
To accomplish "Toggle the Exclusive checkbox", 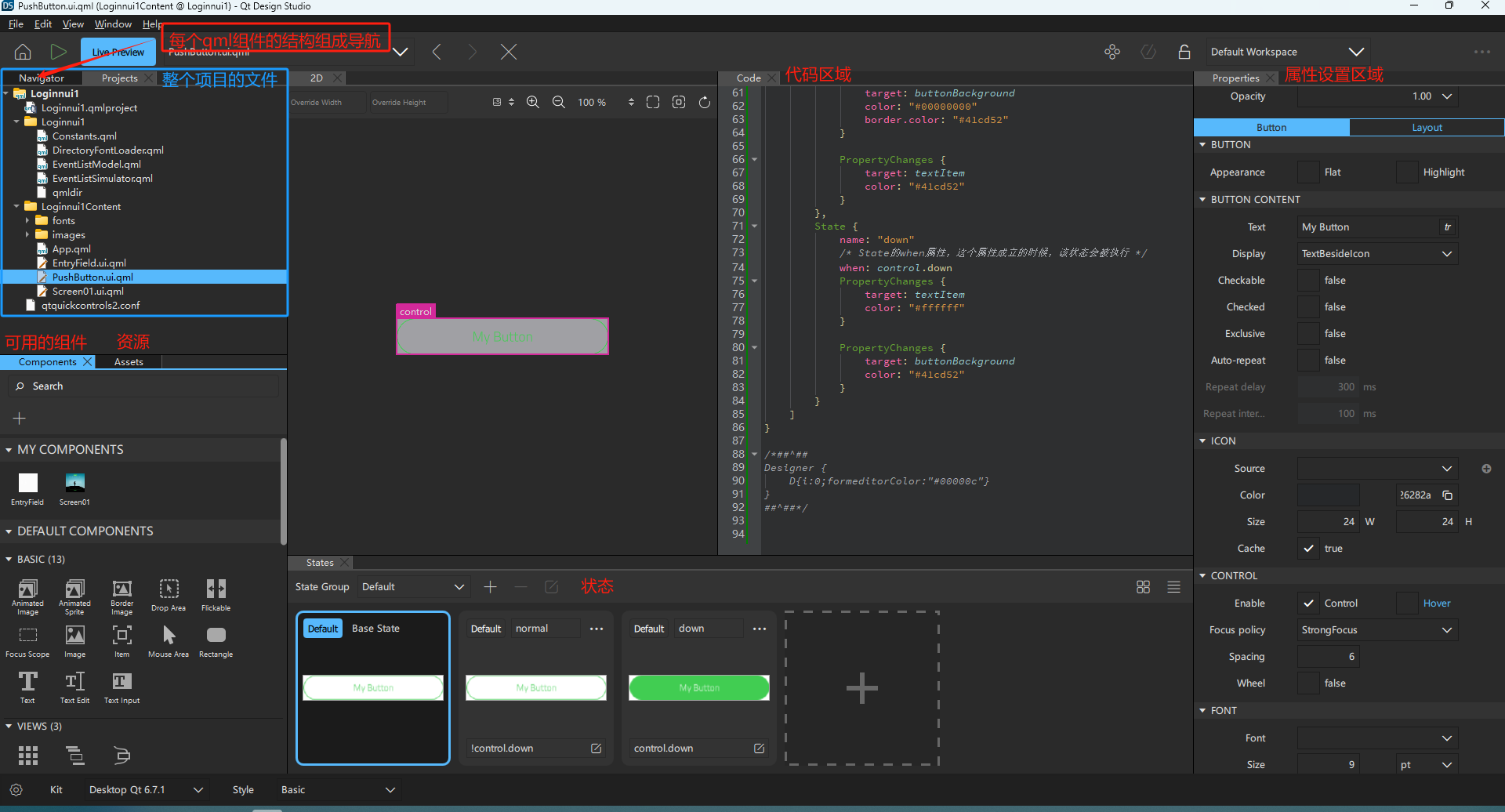I will 1308,334.
